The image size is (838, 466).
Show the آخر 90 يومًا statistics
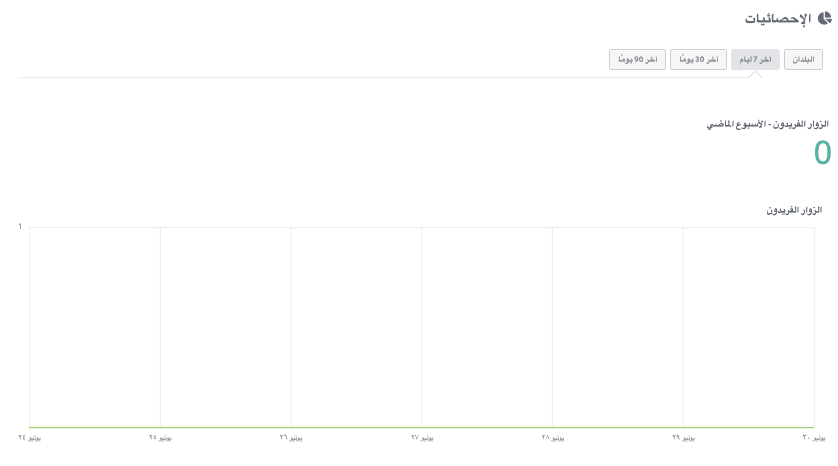pyautogui.click(x=638, y=59)
